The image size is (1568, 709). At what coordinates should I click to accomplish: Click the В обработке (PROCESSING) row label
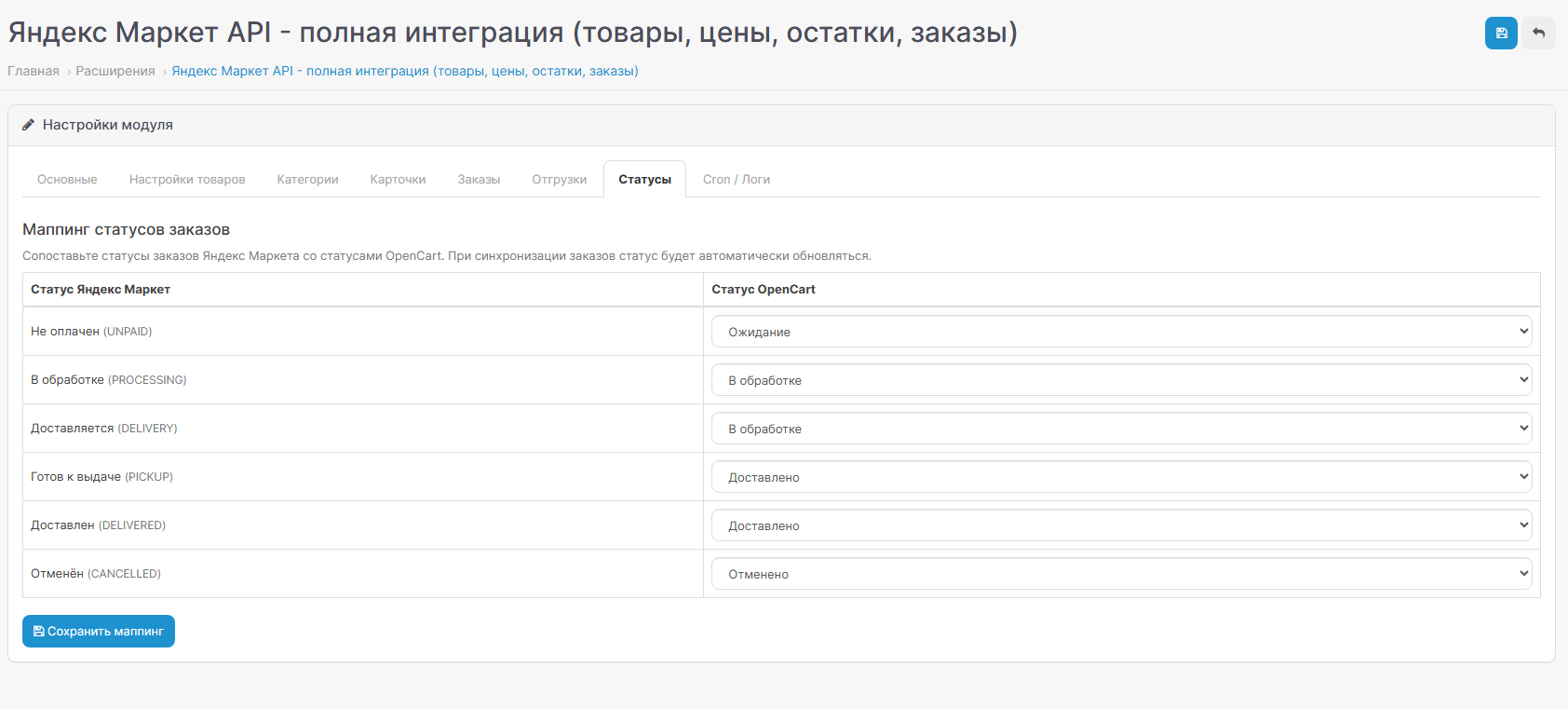click(x=109, y=380)
